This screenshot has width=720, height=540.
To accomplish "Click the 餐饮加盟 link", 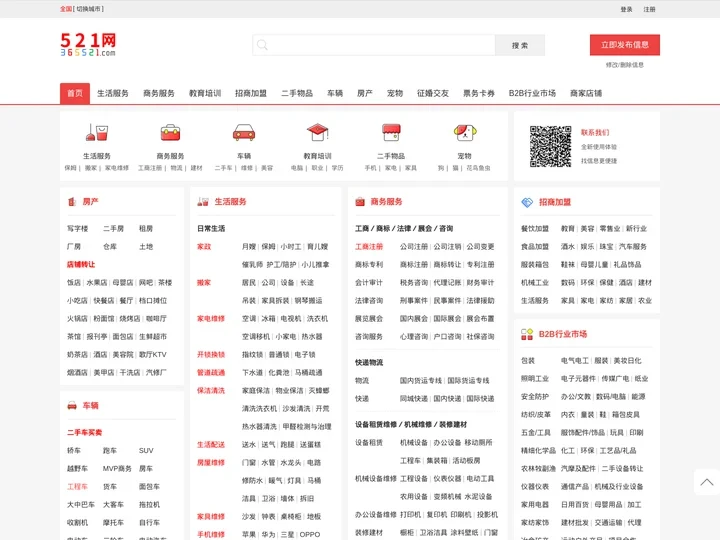I will click(x=535, y=228).
